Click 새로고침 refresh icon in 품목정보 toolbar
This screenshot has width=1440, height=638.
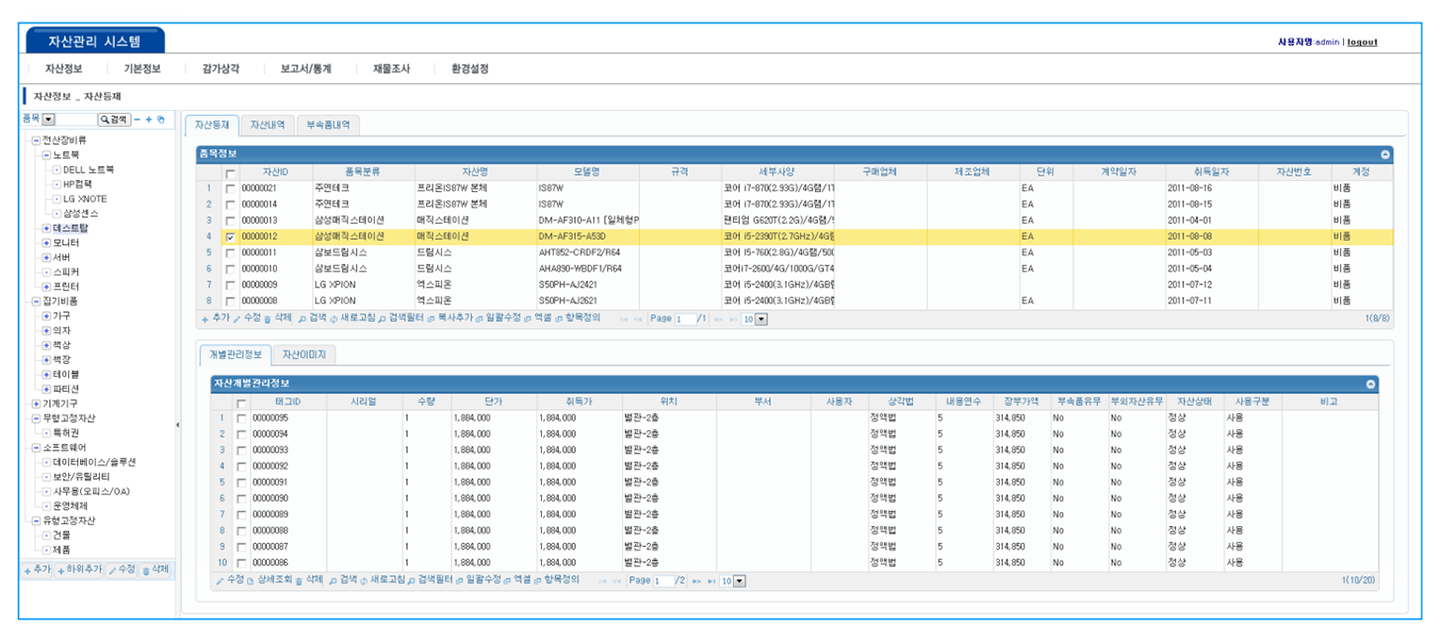click(336, 318)
